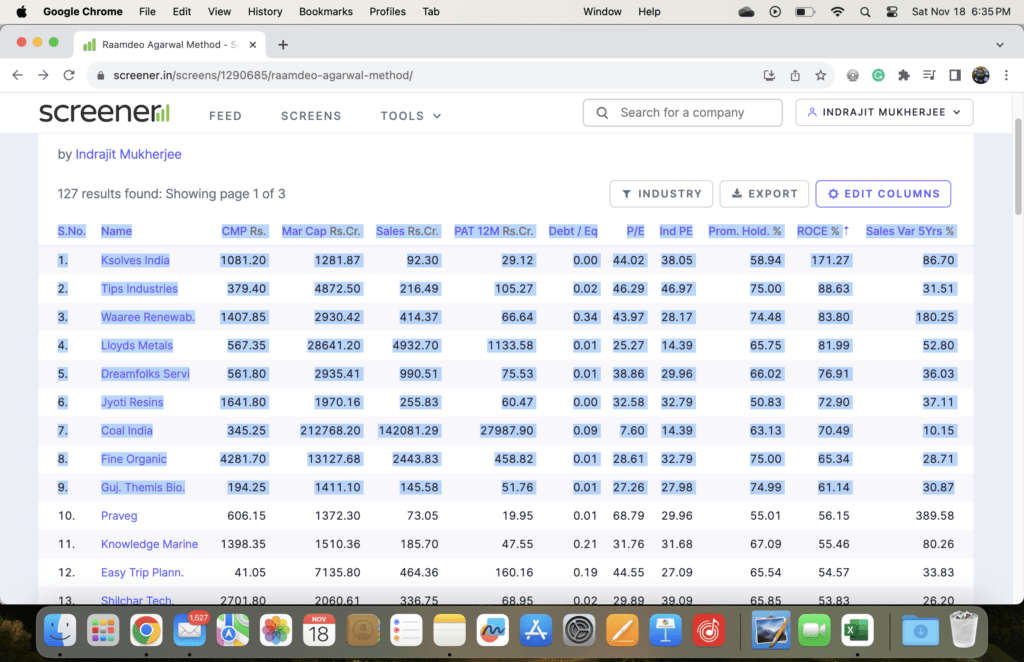Open a new browser tab

coord(283,44)
